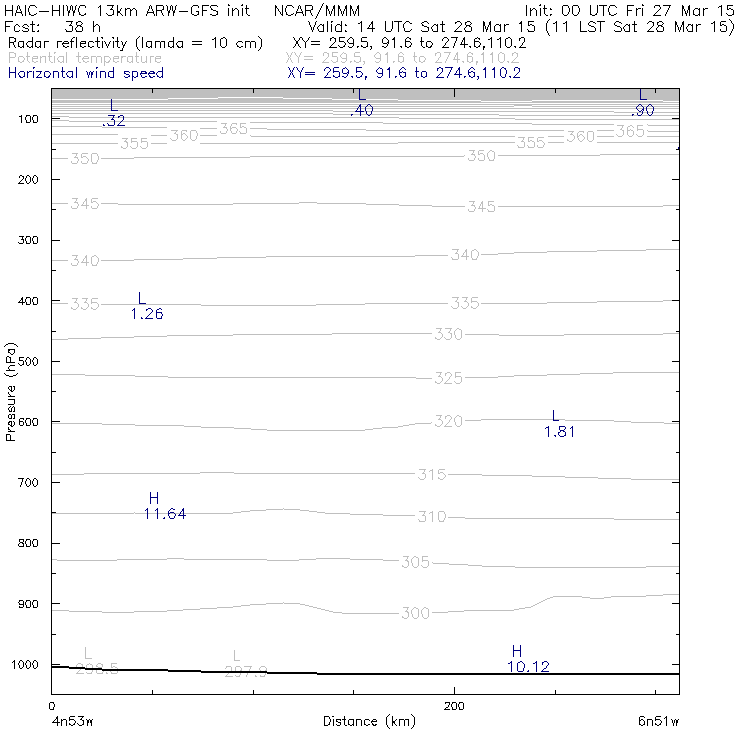
Task: Click the gray 'Potential temperature' legend entry
Action: pyautogui.click(x=85, y=59)
